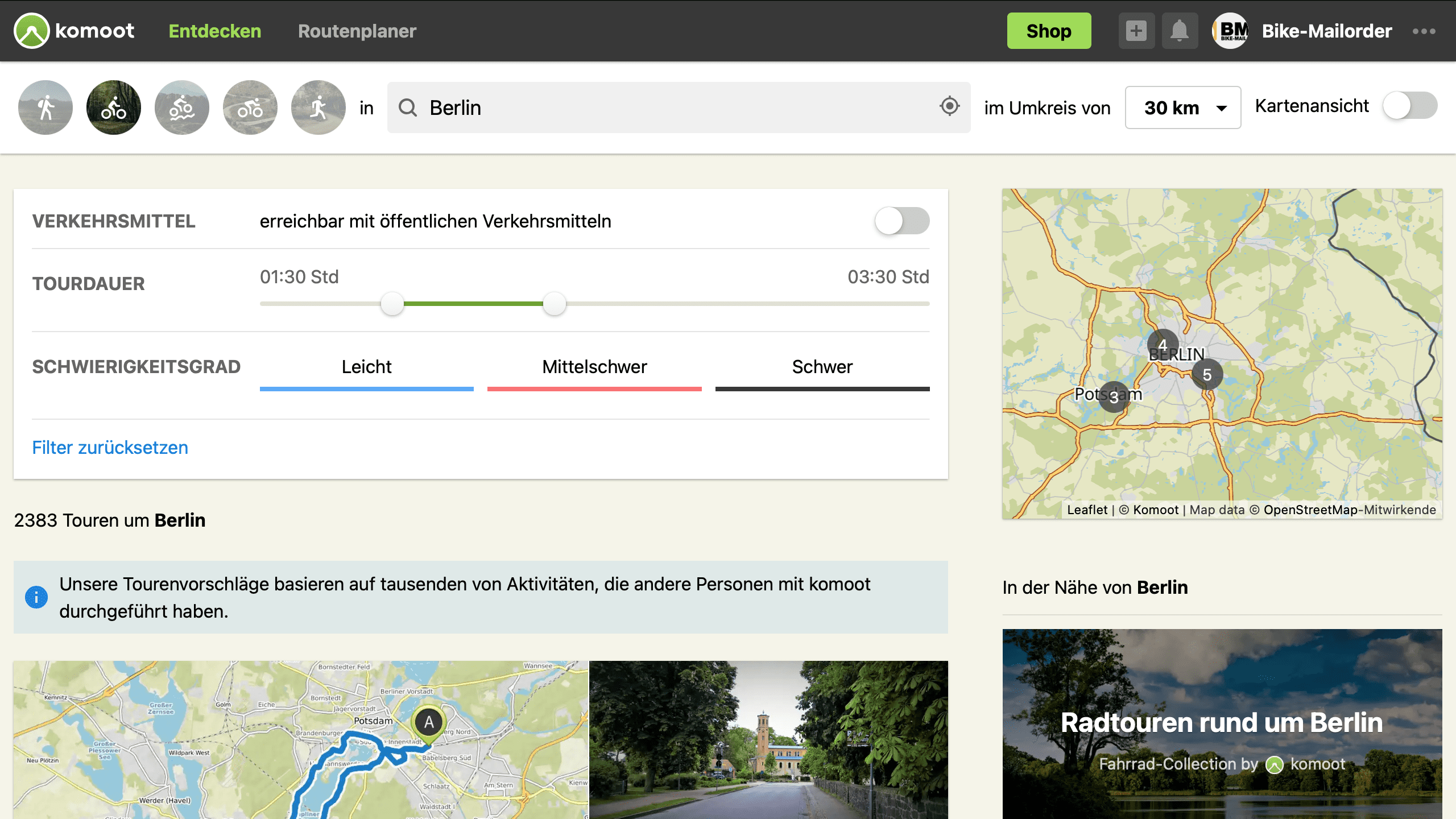This screenshot has width=1456, height=819.
Task: Open the Leaflet attribution link
Action: [1087, 510]
